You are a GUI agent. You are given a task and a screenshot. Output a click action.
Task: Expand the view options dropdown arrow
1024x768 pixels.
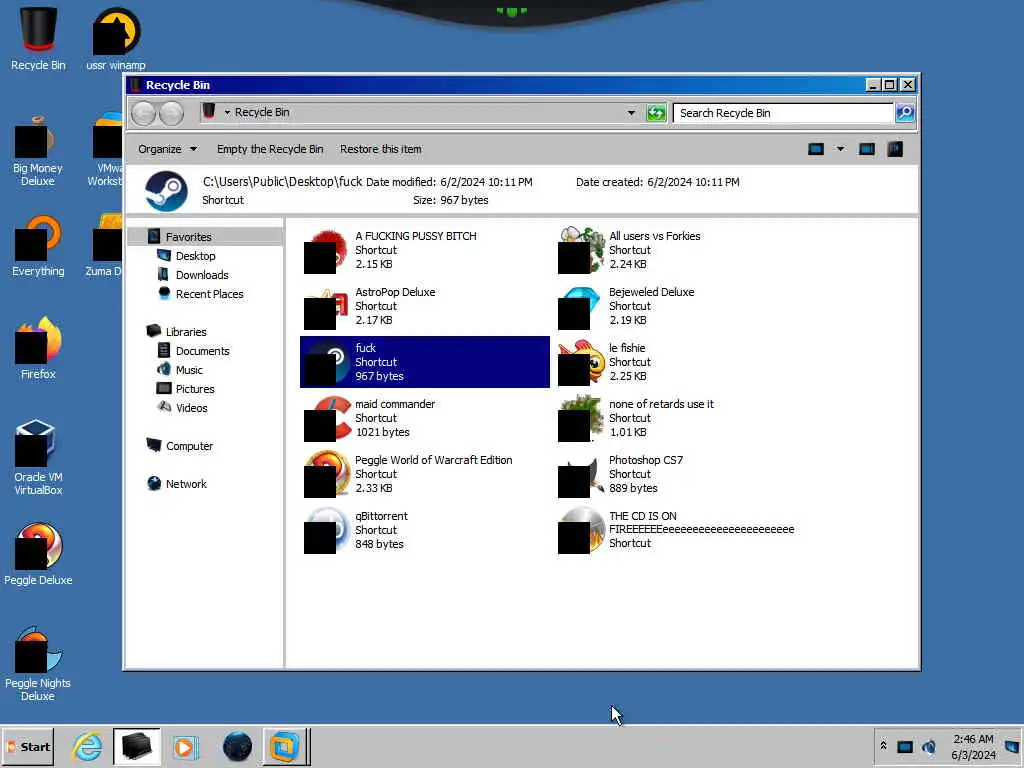[840, 149]
